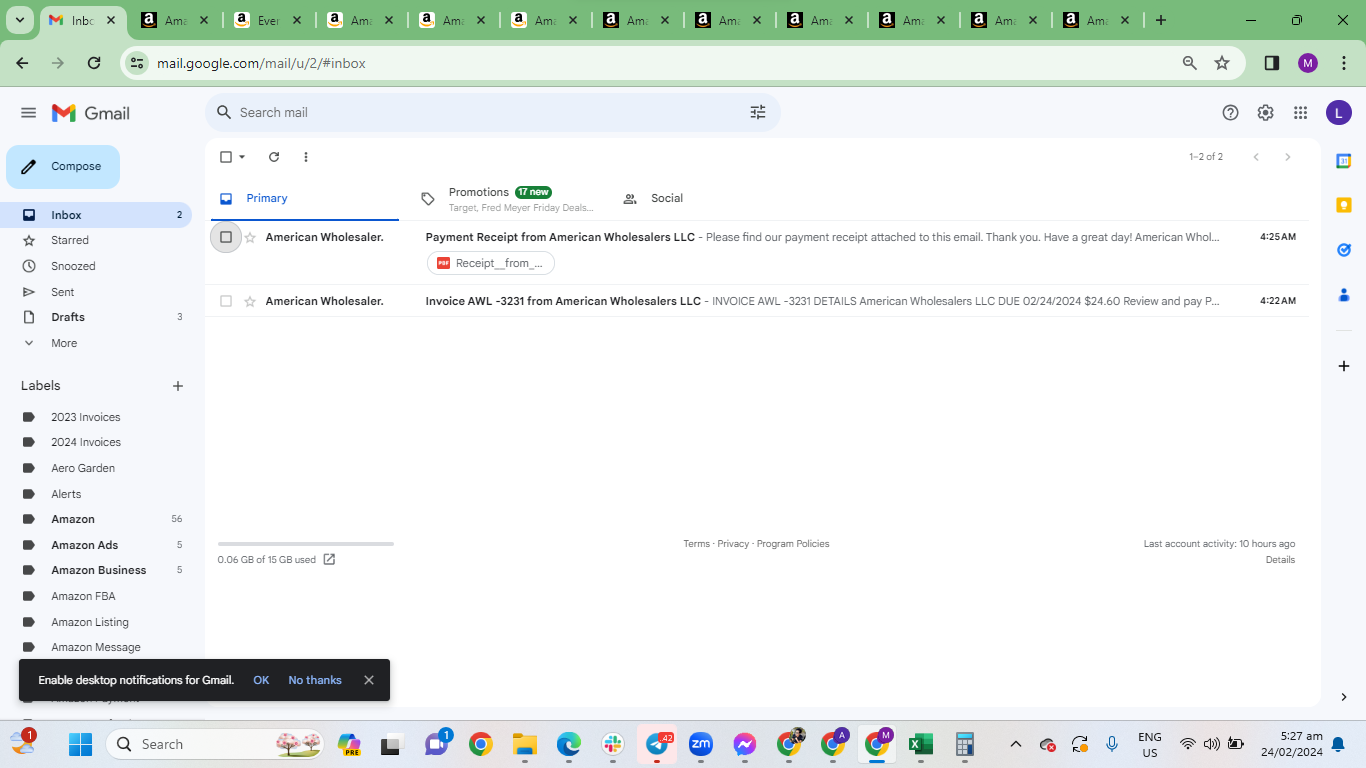Tick the select-all messages checkbox

[226, 157]
